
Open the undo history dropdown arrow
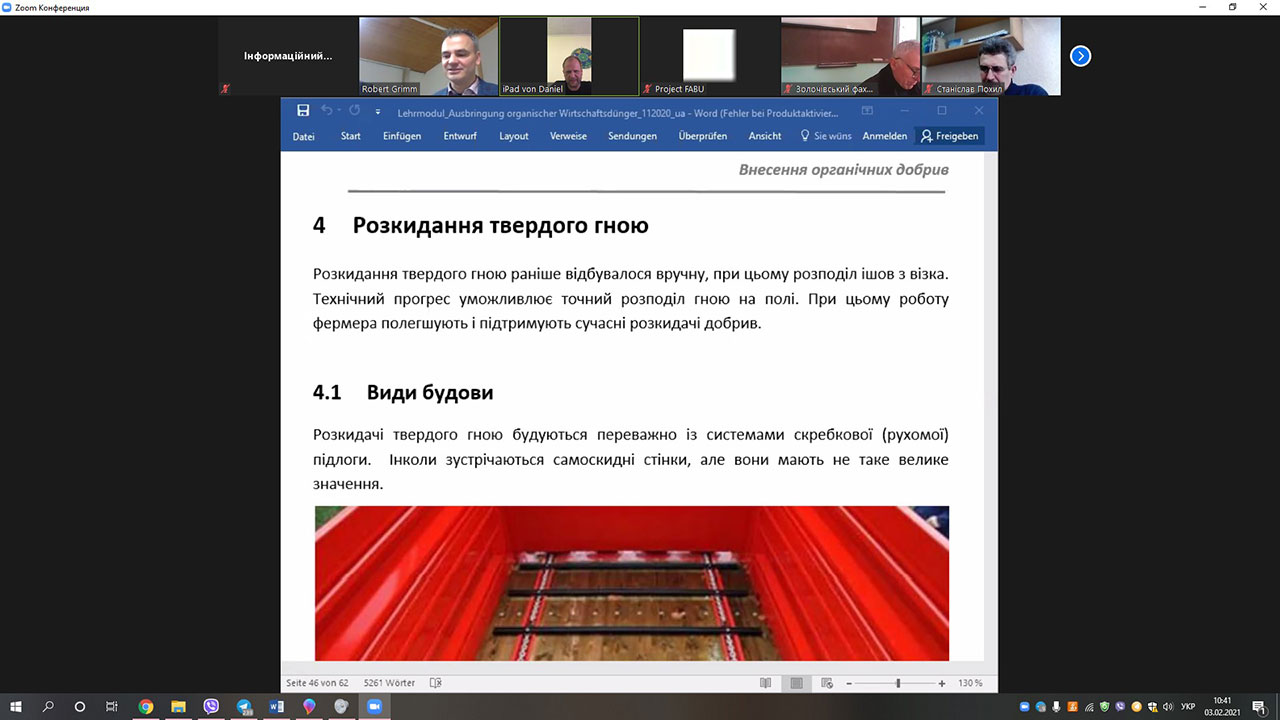tap(339, 111)
